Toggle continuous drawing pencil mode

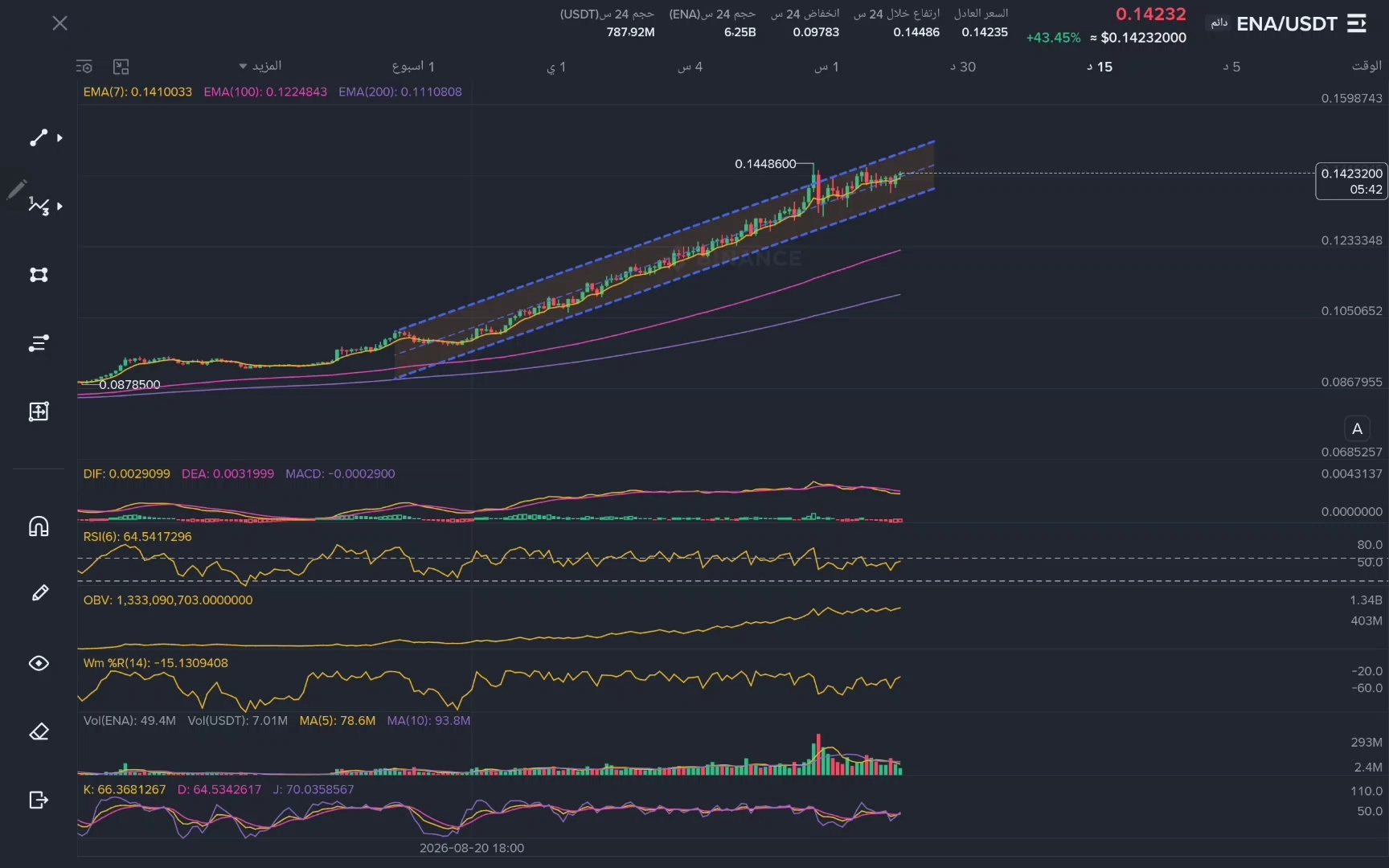pyautogui.click(x=39, y=593)
